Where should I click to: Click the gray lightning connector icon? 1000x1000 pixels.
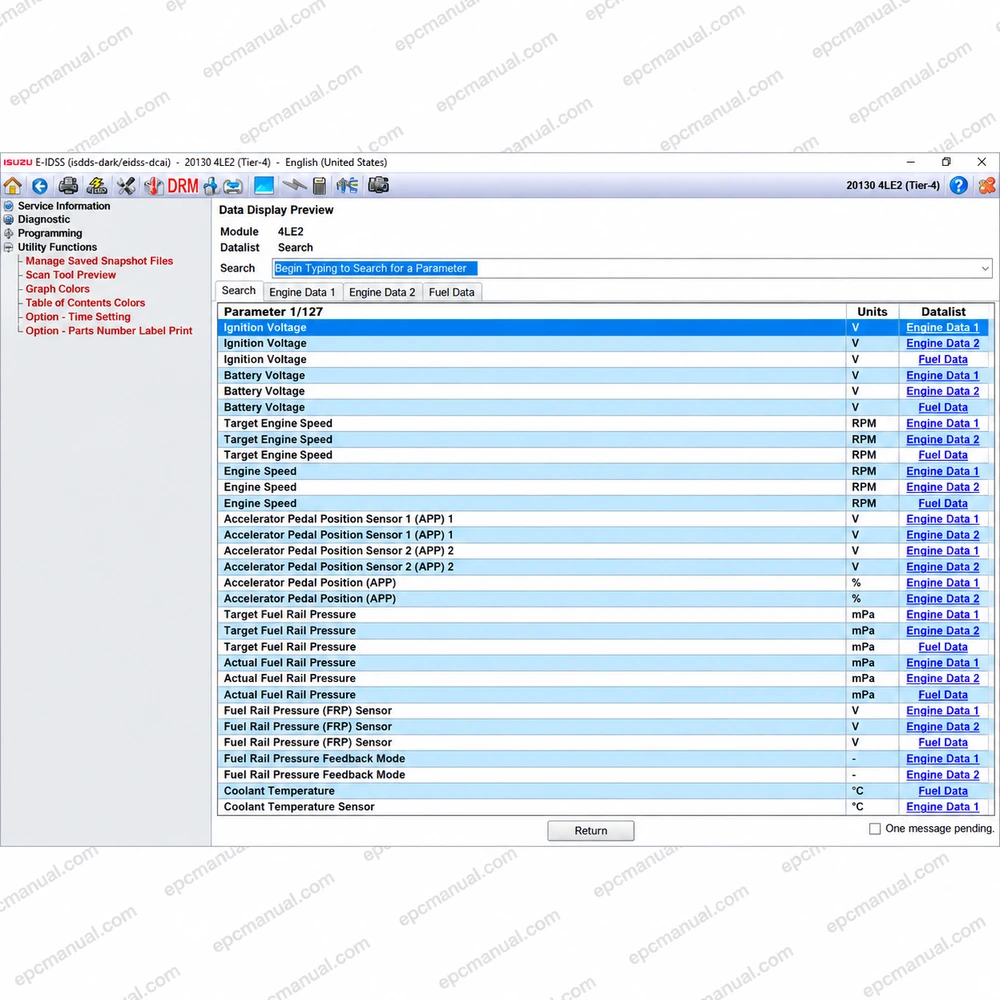(x=294, y=186)
